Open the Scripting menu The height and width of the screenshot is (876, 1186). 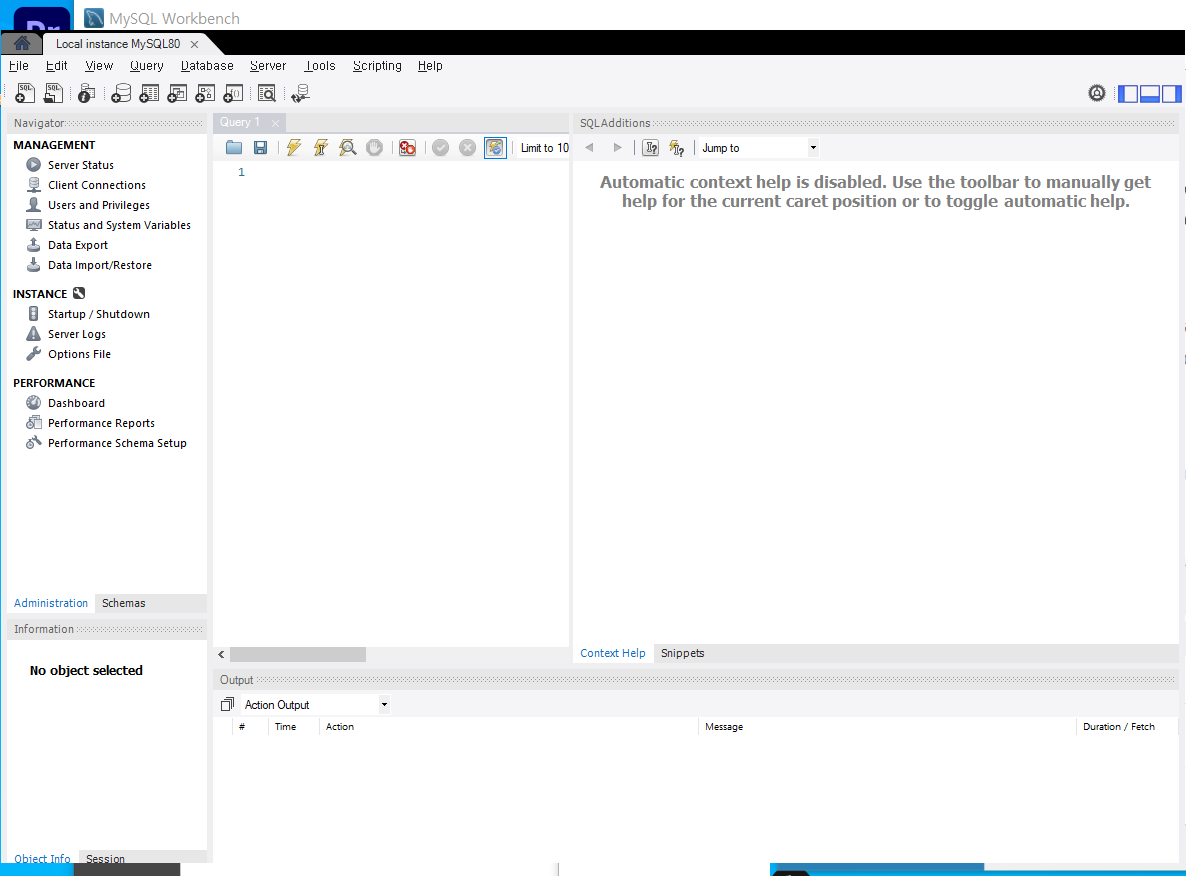click(x=377, y=66)
